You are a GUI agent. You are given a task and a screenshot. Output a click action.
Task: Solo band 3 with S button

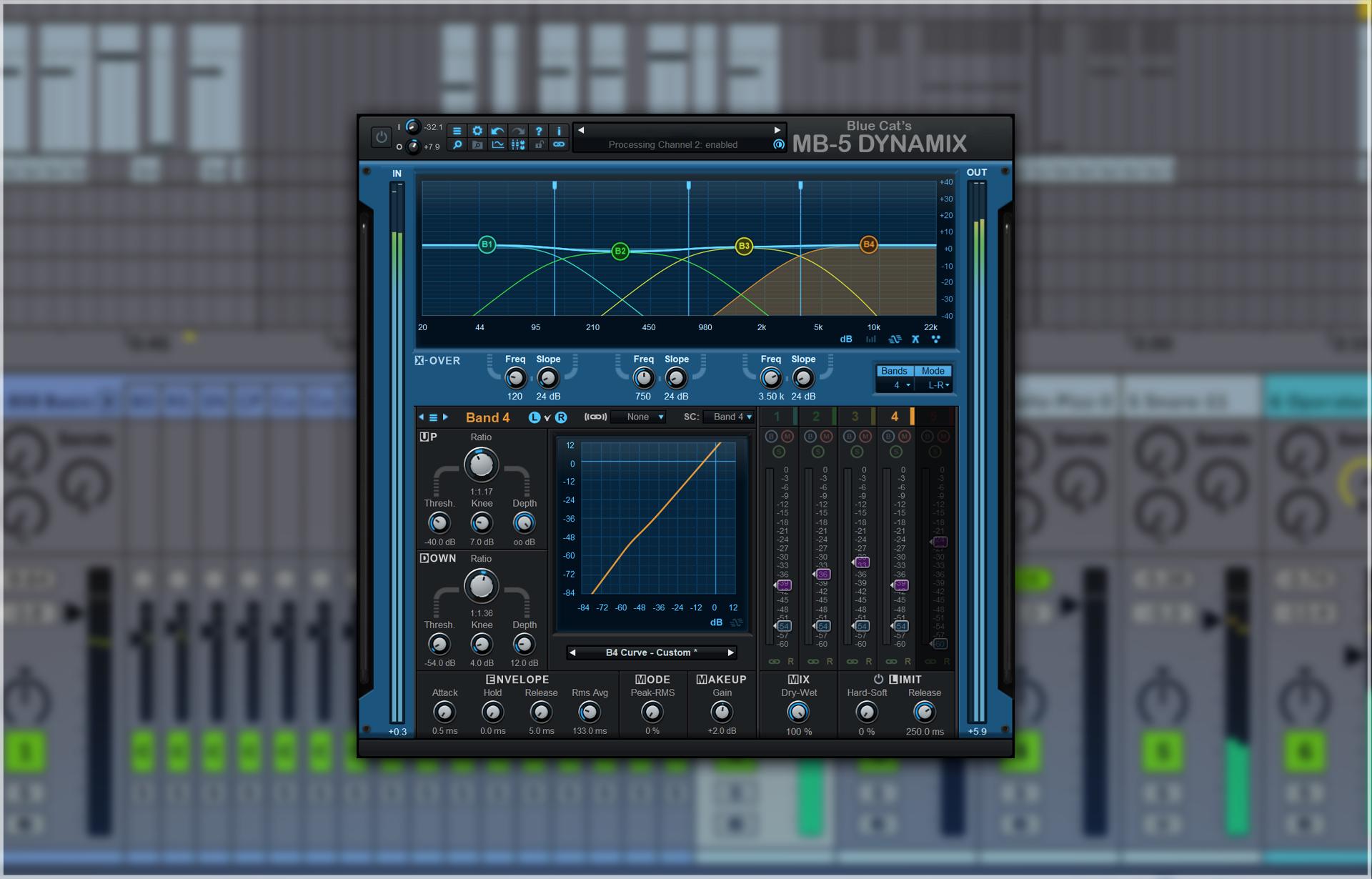[x=857, y=452]
